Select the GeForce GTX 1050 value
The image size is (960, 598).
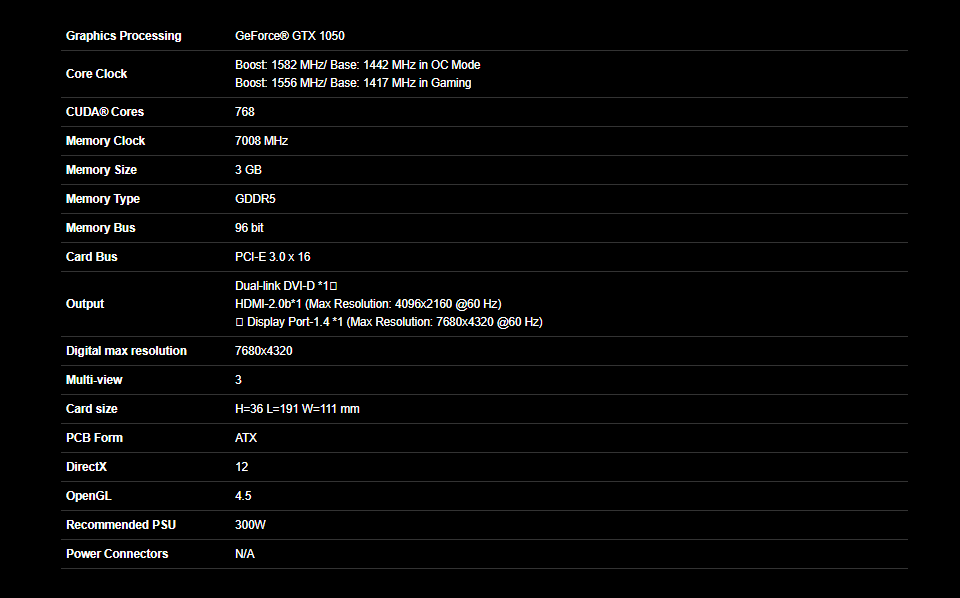tap(290, 36)
